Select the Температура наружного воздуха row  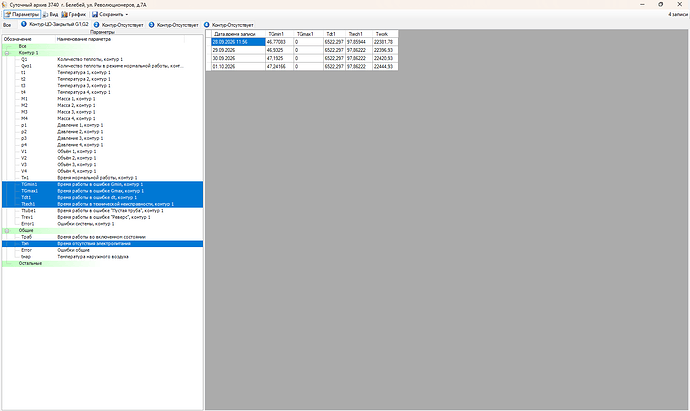pyautogui.click(x=102, y=257)
